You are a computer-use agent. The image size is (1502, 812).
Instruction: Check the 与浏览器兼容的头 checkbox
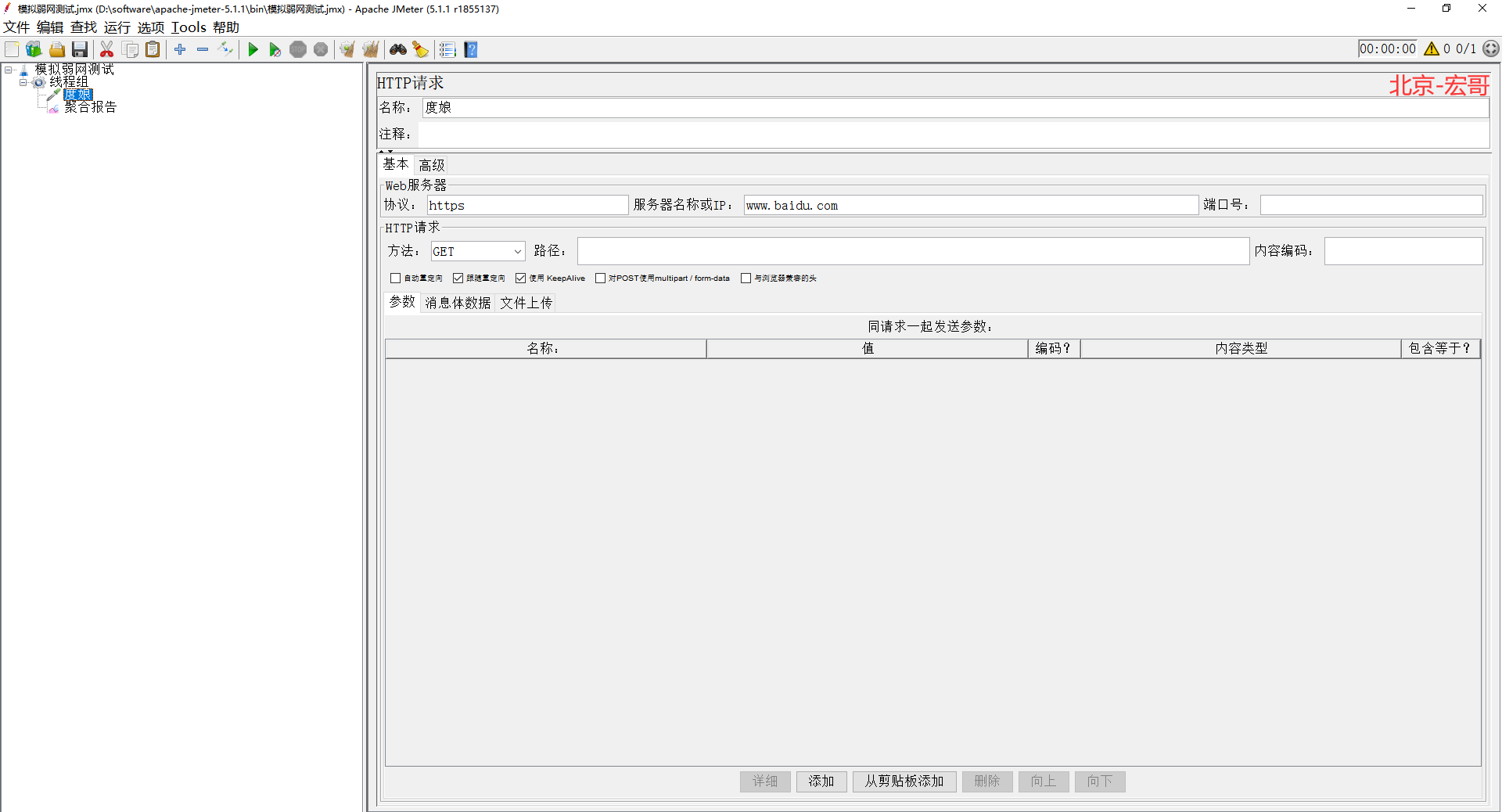tap(746, 278)
